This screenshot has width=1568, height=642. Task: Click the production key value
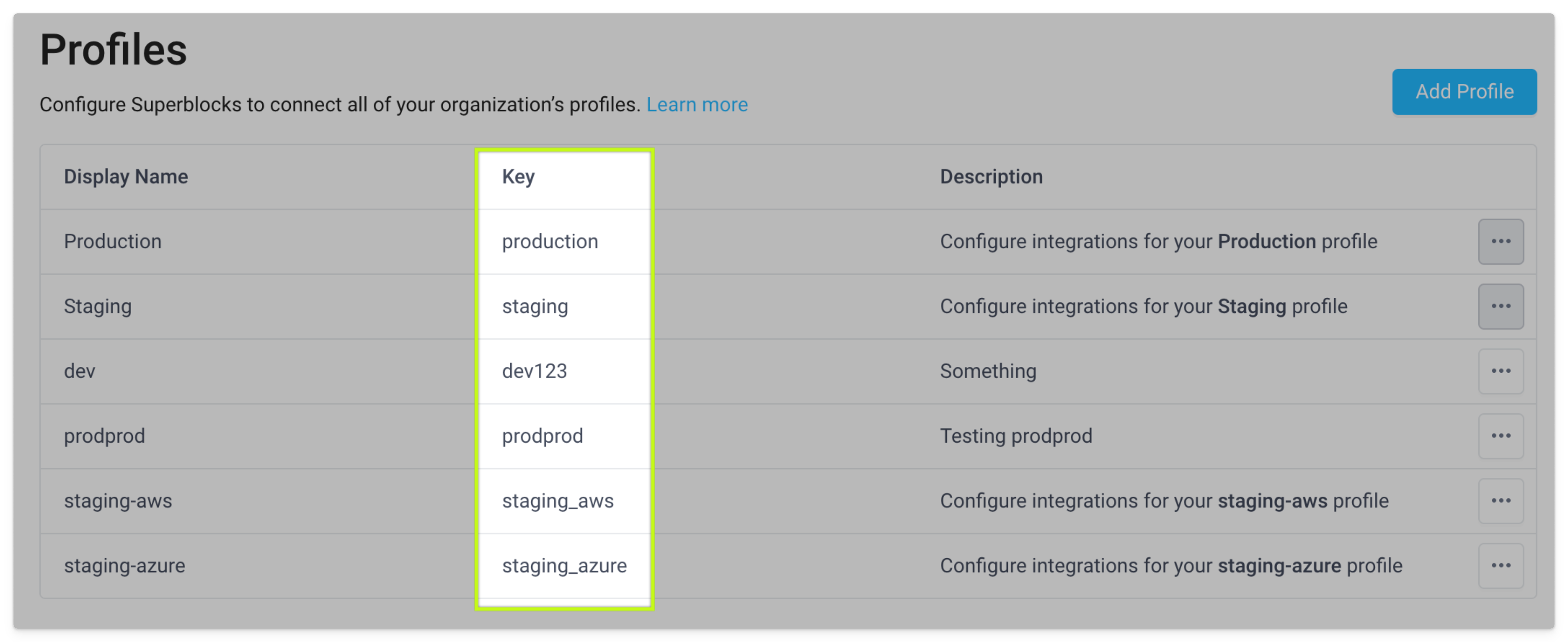point(550,242)
